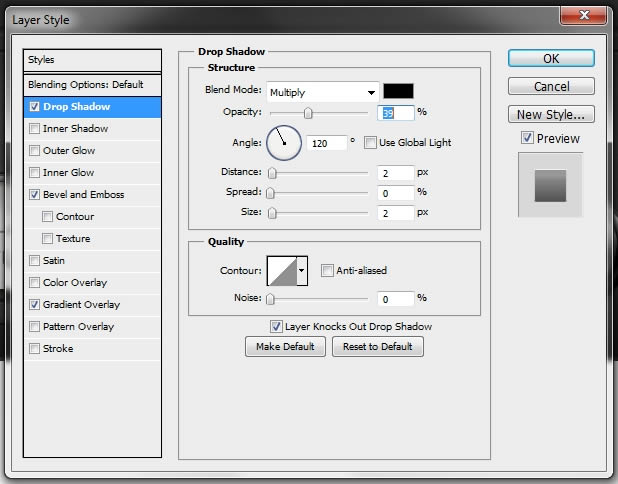Click the Angle dial control

284,143
